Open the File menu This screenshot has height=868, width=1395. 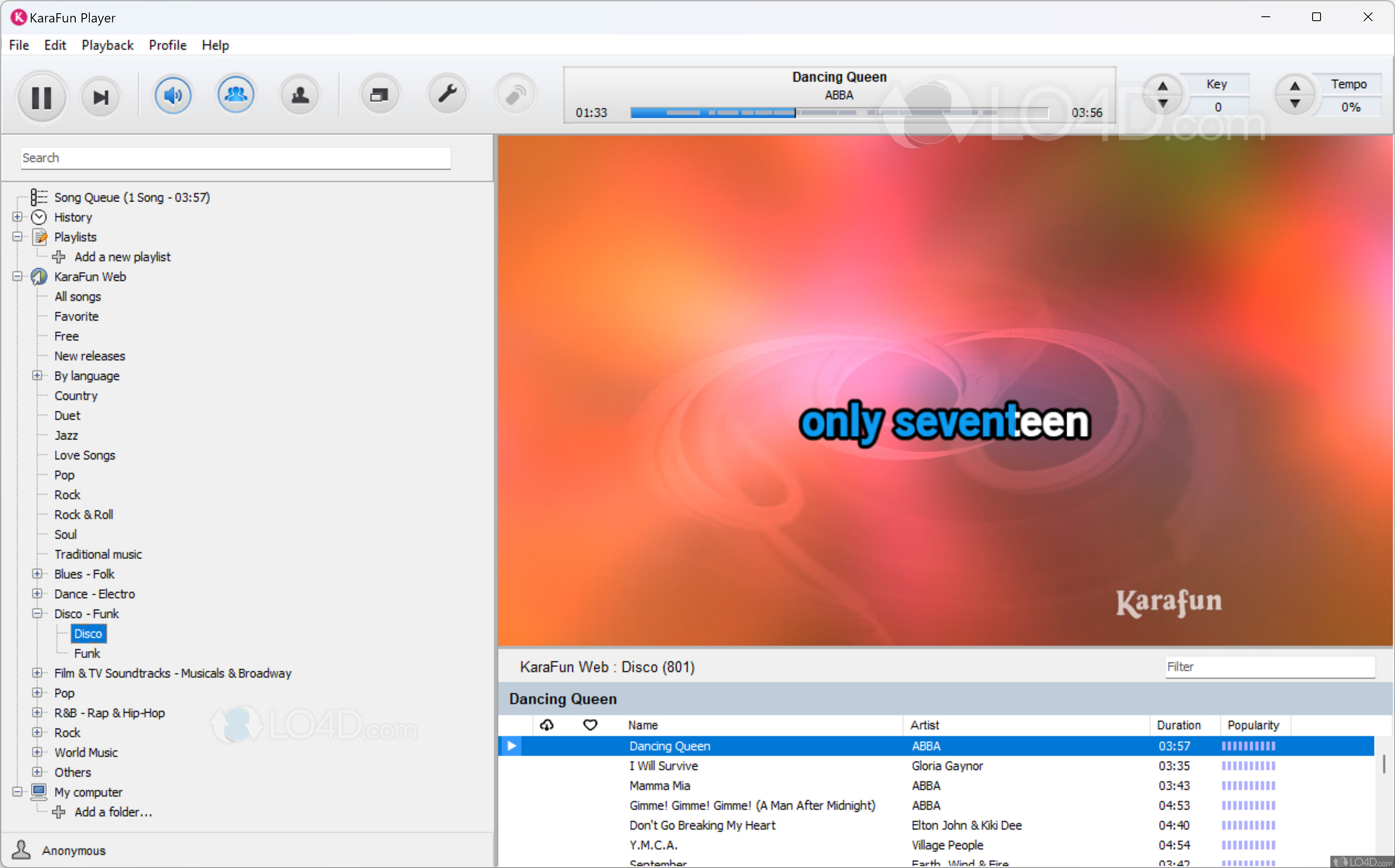(x=19, y=45)
